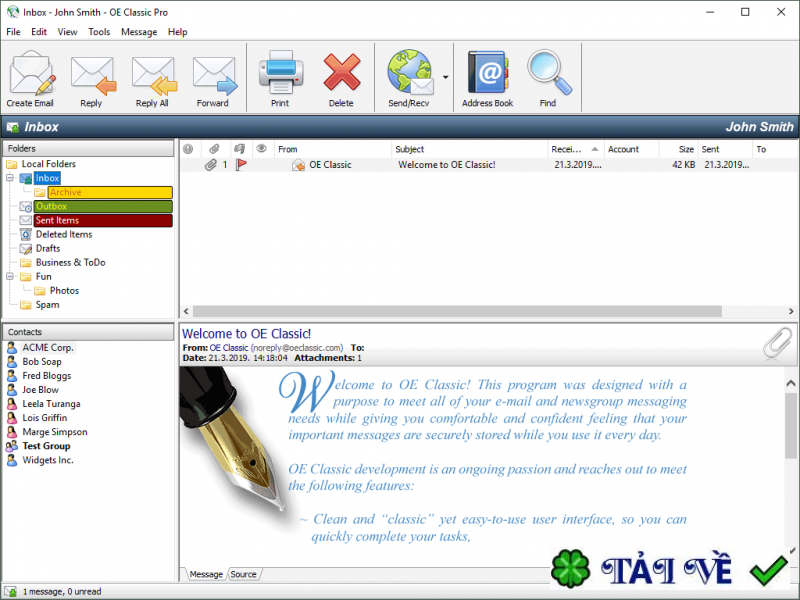This screenshot has height=600, width=800.
Task: Open the Edit menu
Action: (39, 32)
